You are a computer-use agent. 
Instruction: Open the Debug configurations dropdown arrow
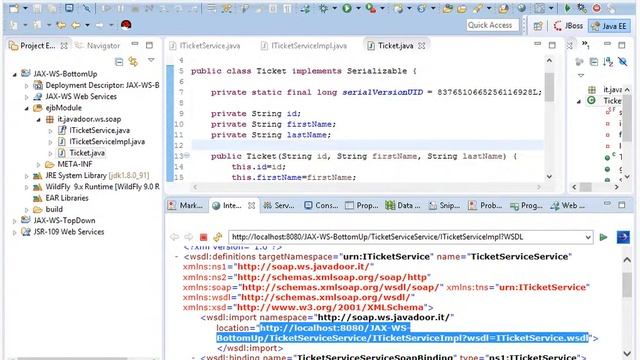click(334, 8)
